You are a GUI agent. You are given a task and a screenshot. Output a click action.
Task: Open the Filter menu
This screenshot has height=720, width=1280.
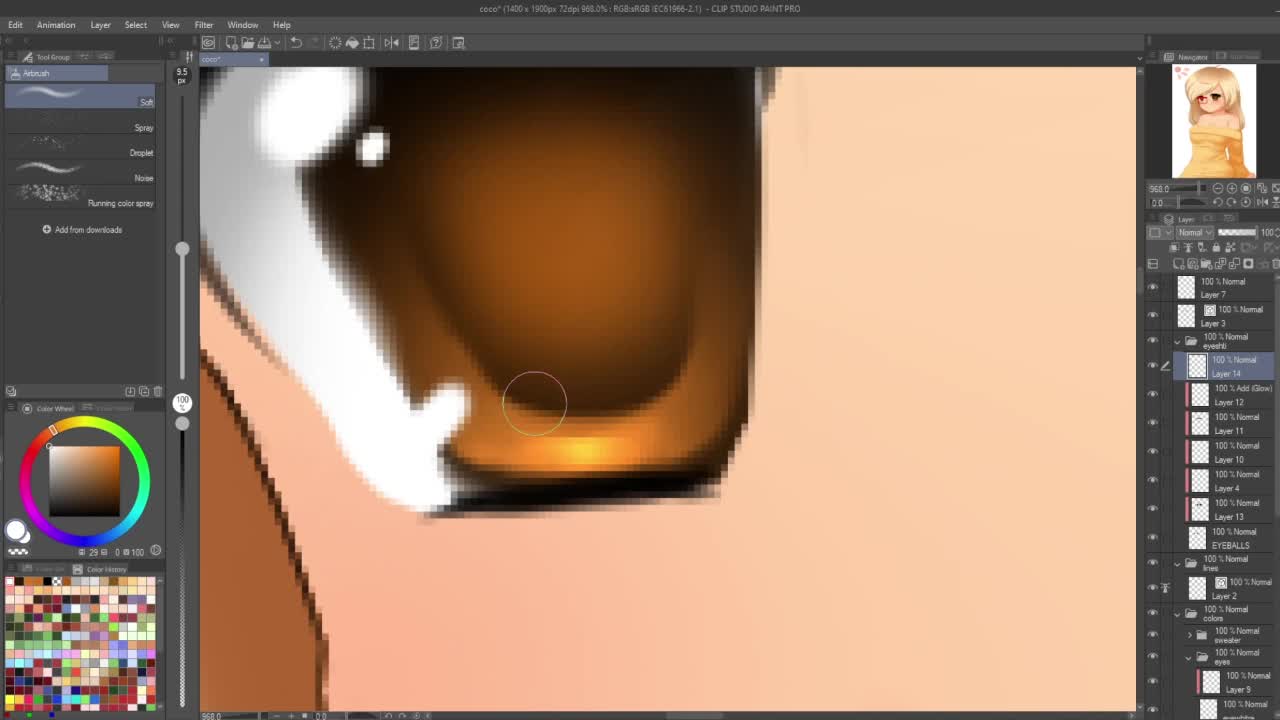(x=204, y=25)
